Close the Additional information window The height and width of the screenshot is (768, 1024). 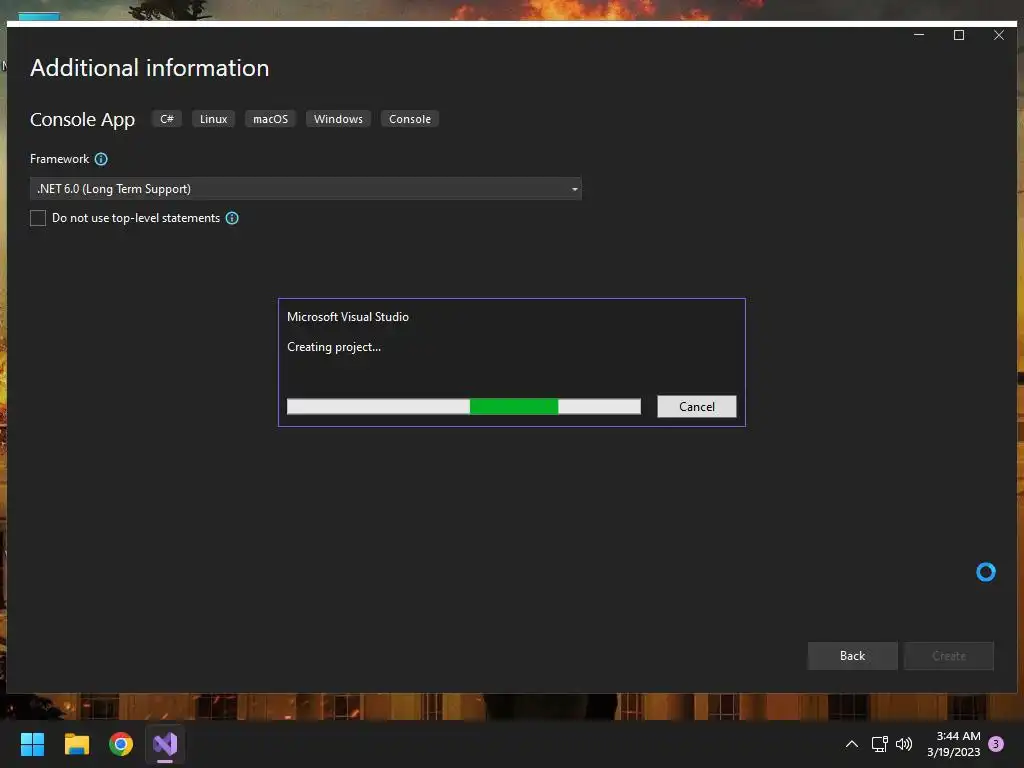pos(999,35)
